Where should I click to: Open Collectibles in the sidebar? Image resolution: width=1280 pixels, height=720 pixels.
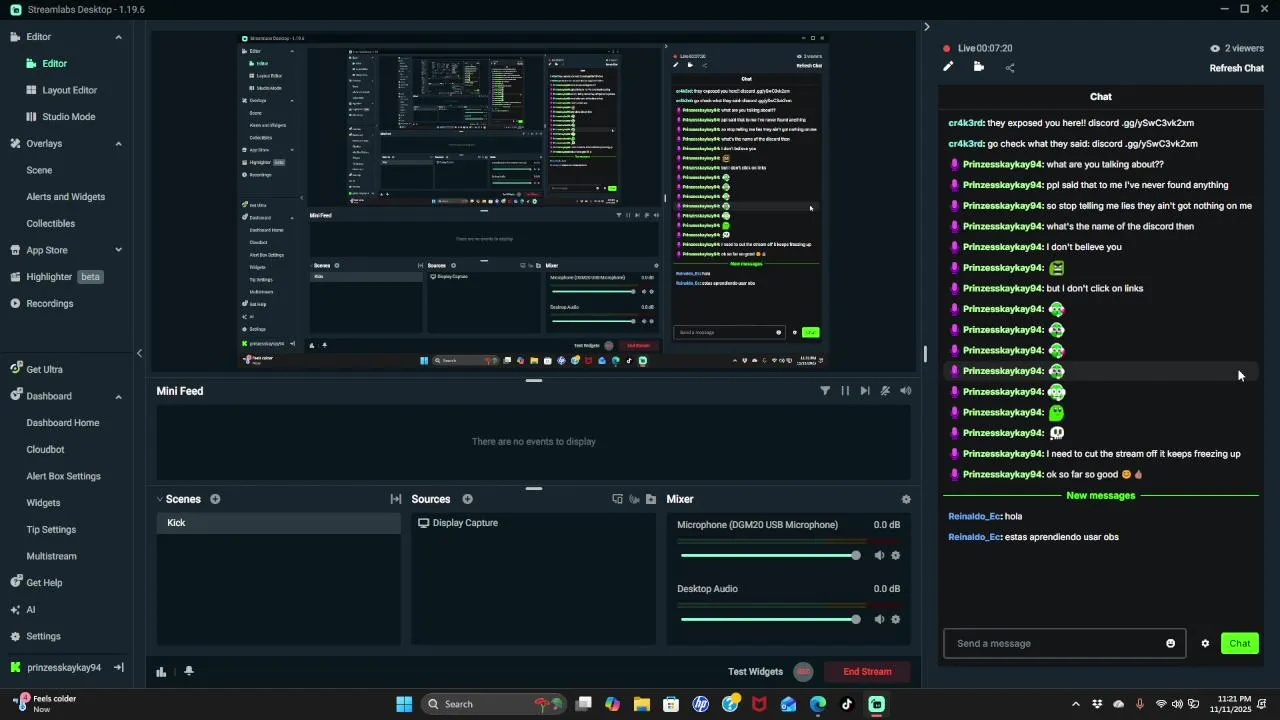coord(51,224)
